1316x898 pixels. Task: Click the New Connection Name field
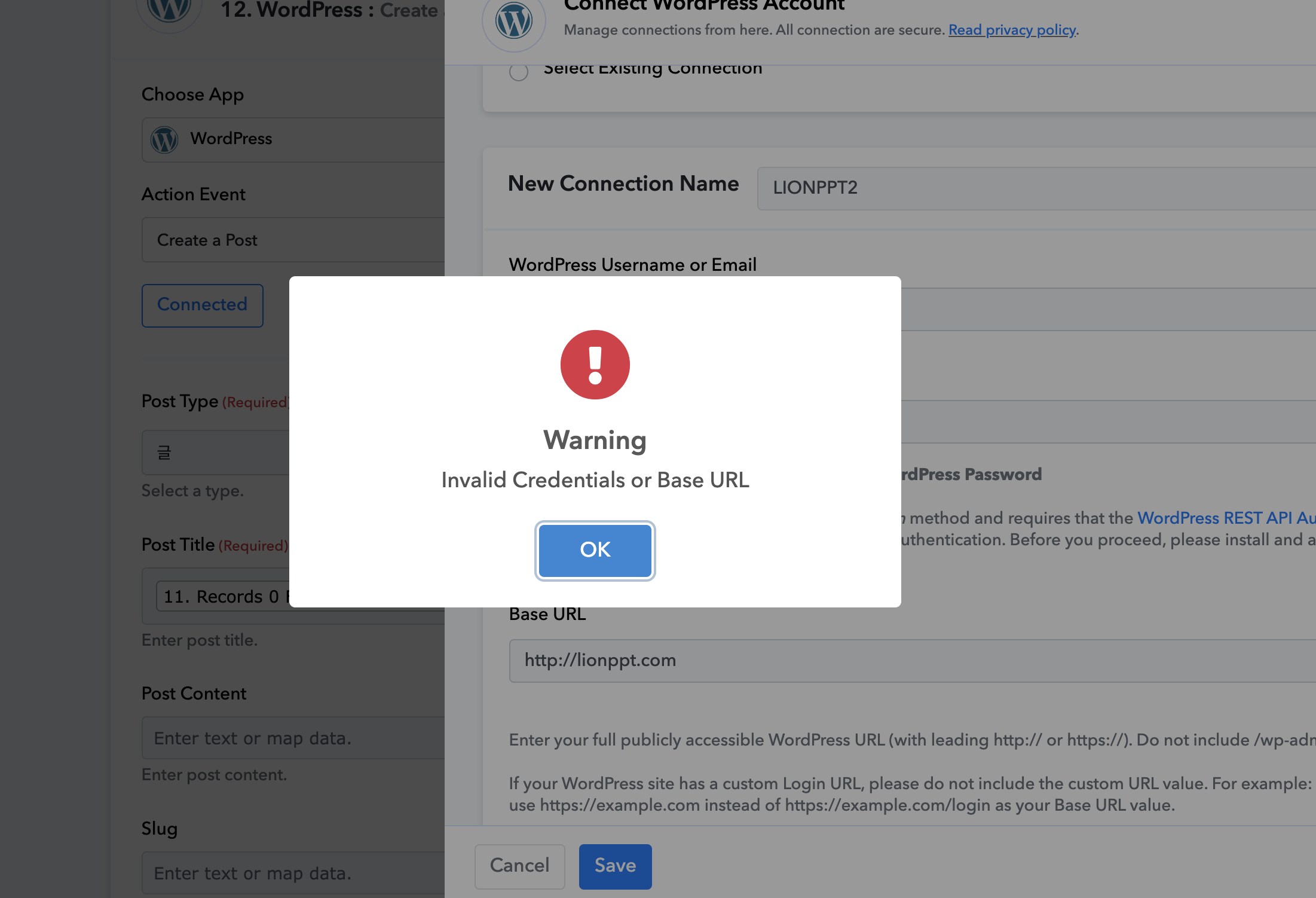pos(1036,188)
